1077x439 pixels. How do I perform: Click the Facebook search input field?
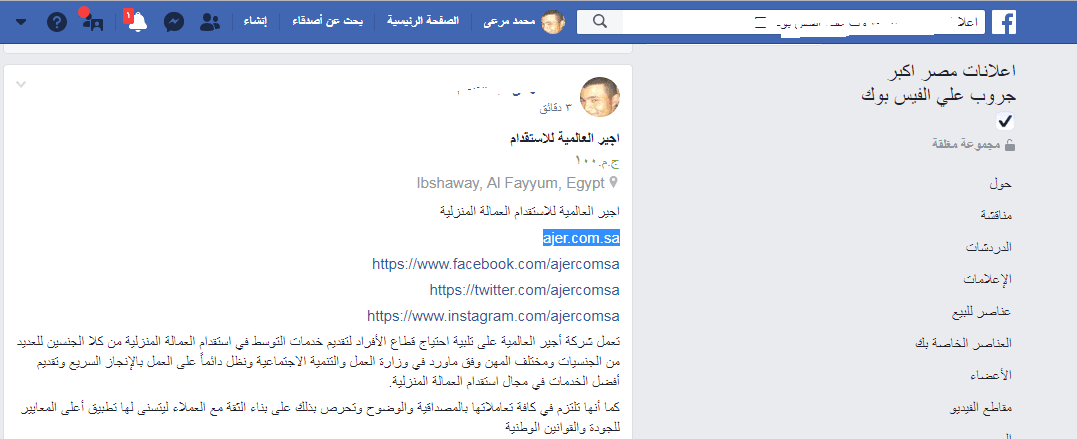(804, 22)
